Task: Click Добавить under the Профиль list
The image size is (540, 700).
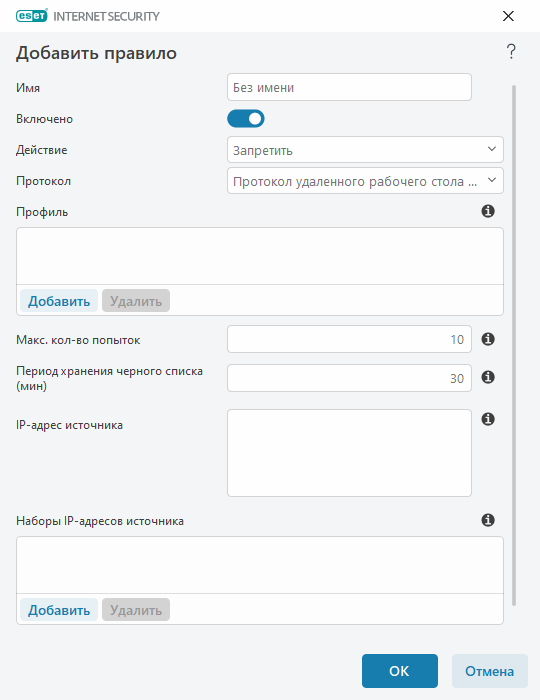Action: [59, 301]
